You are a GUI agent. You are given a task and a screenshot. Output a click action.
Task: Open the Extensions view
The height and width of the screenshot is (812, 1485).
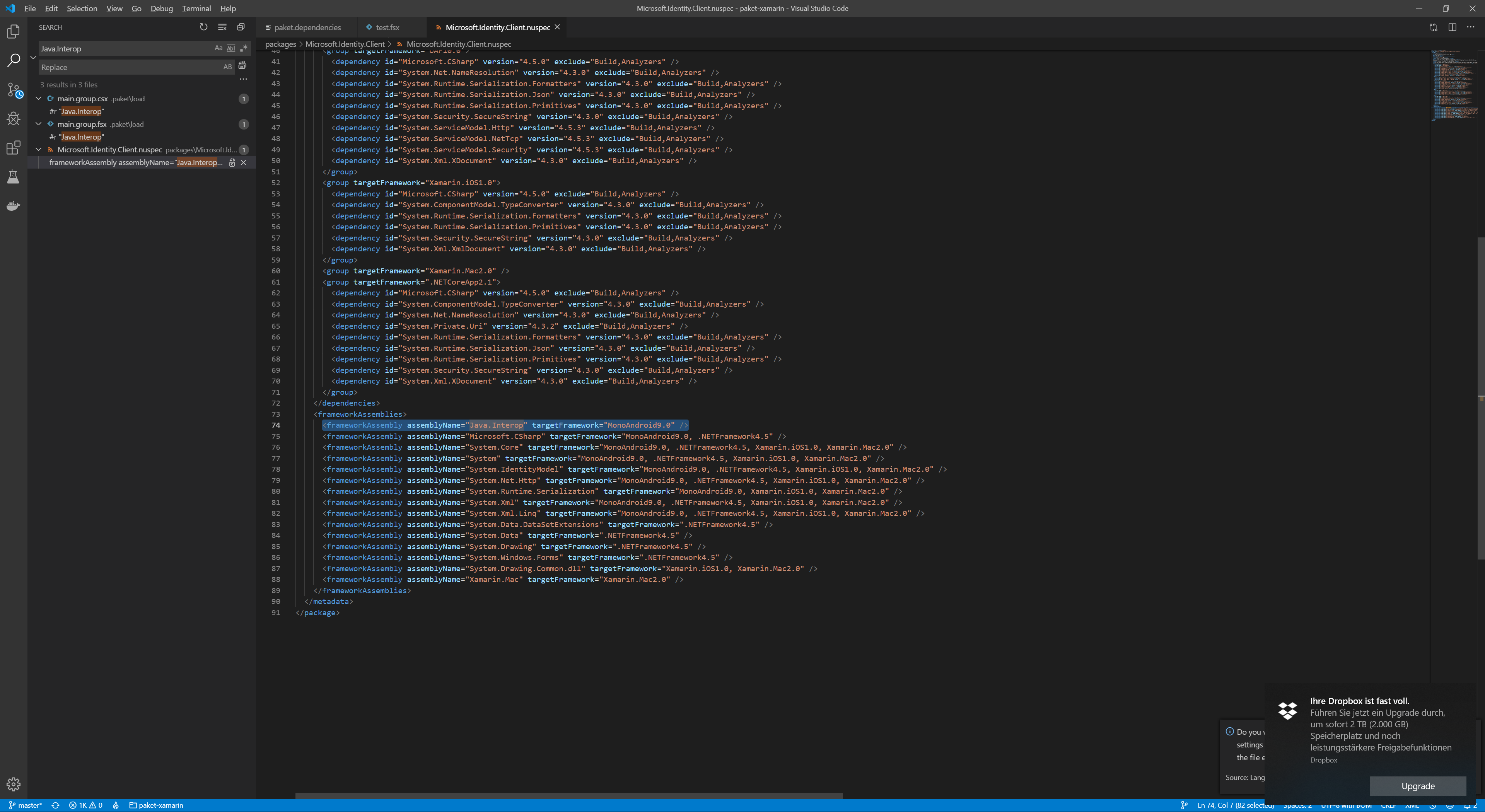13,148
